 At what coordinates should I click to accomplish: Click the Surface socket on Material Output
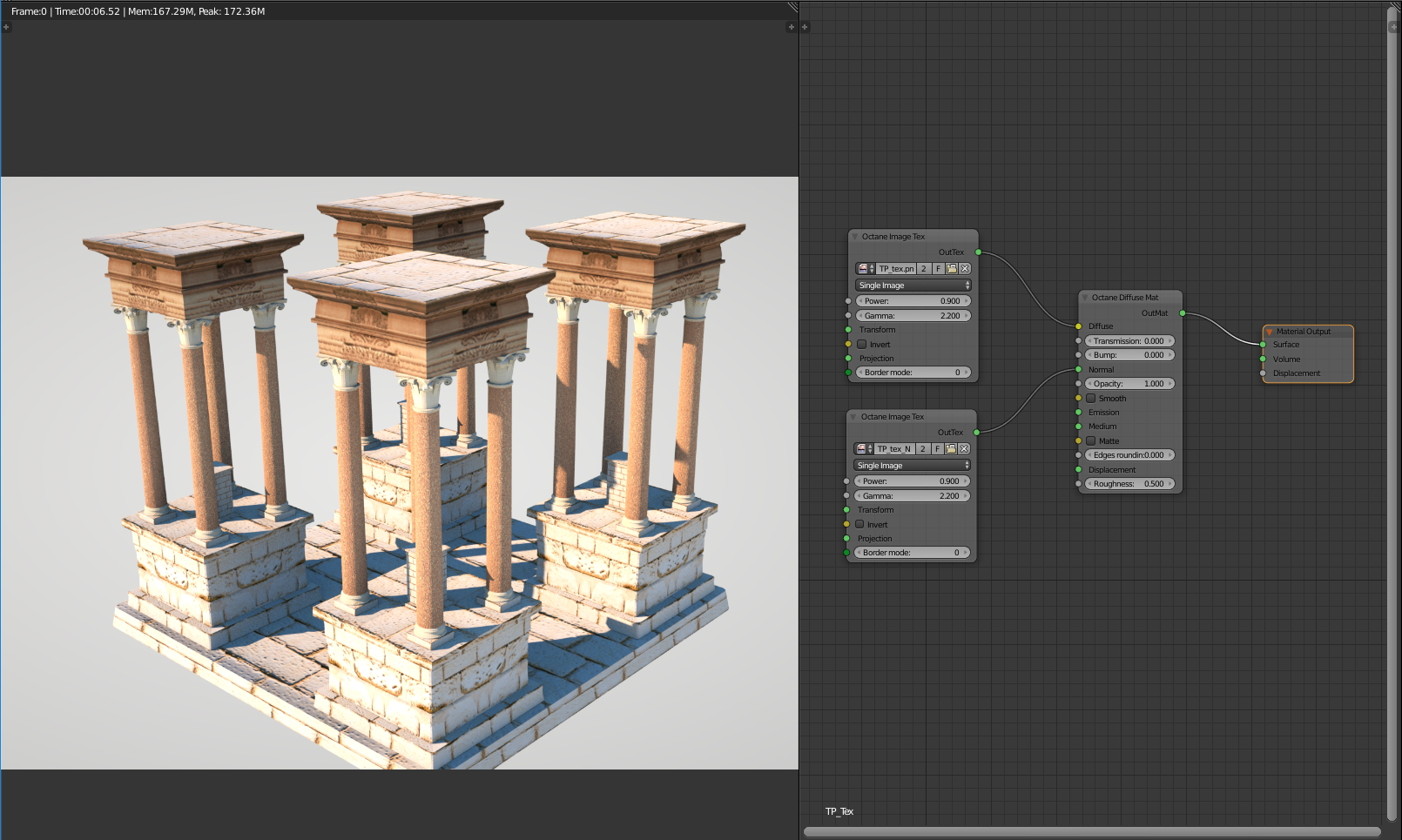(x=1263, y=345)
